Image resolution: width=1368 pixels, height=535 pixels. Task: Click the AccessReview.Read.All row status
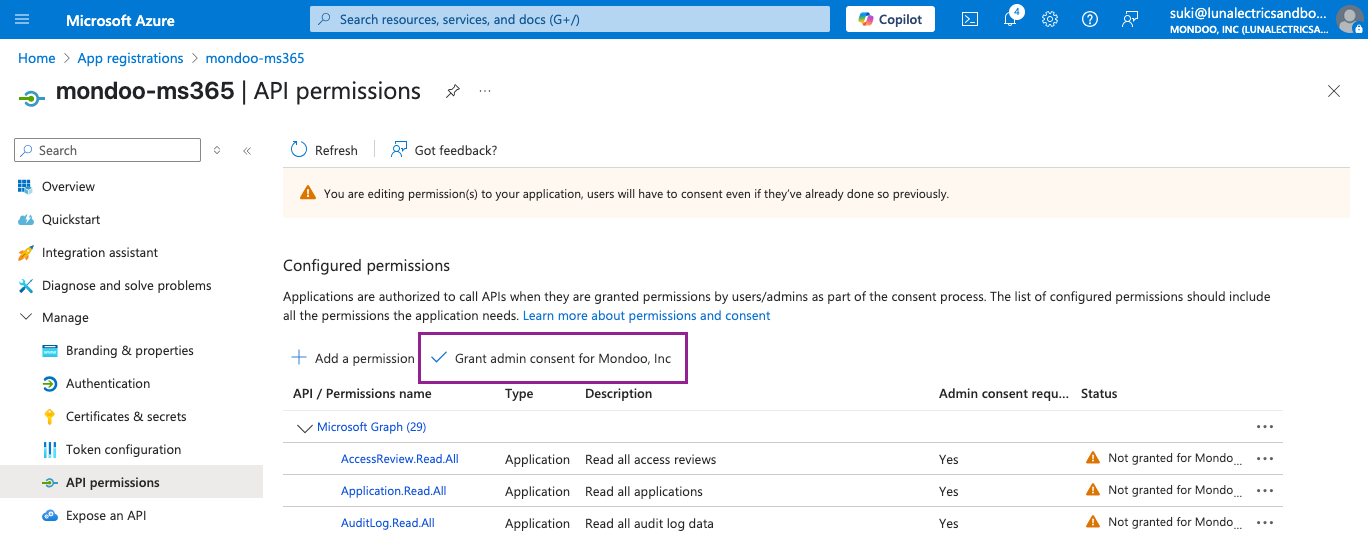[x=1164, y=458]
